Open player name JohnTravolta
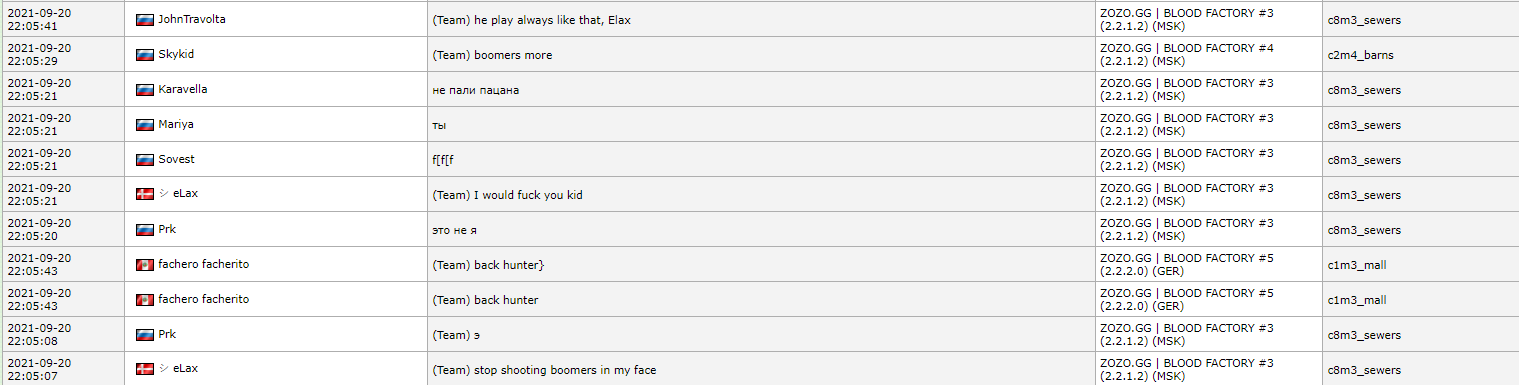Image resolution: width=1519 pixels, height=385 pixels. coord(192,19)
